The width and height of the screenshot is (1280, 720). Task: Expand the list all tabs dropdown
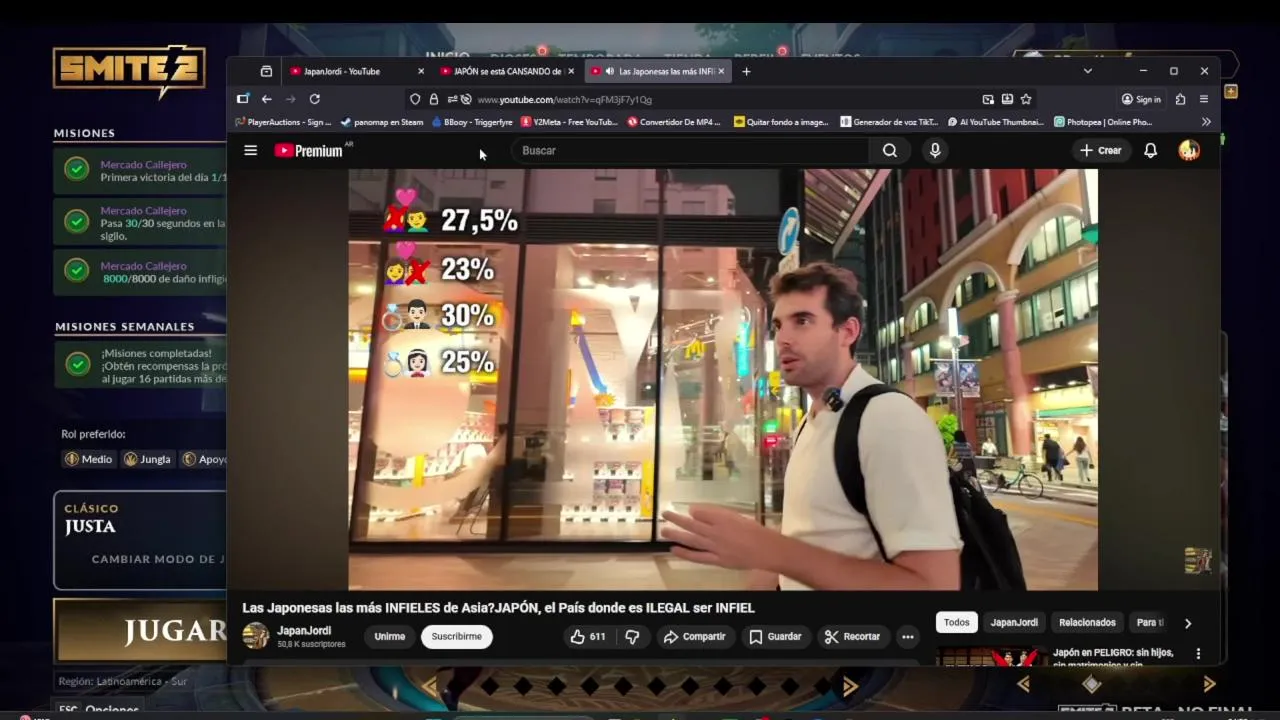(1087, 71)
